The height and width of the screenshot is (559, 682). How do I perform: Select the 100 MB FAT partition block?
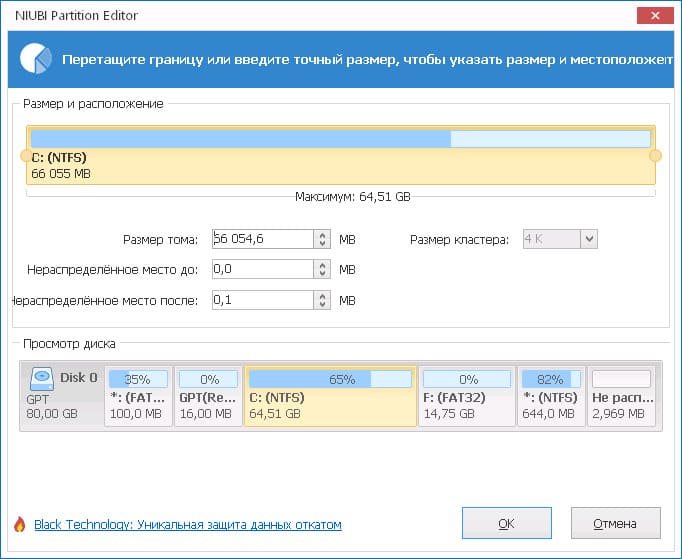(138, 395)
